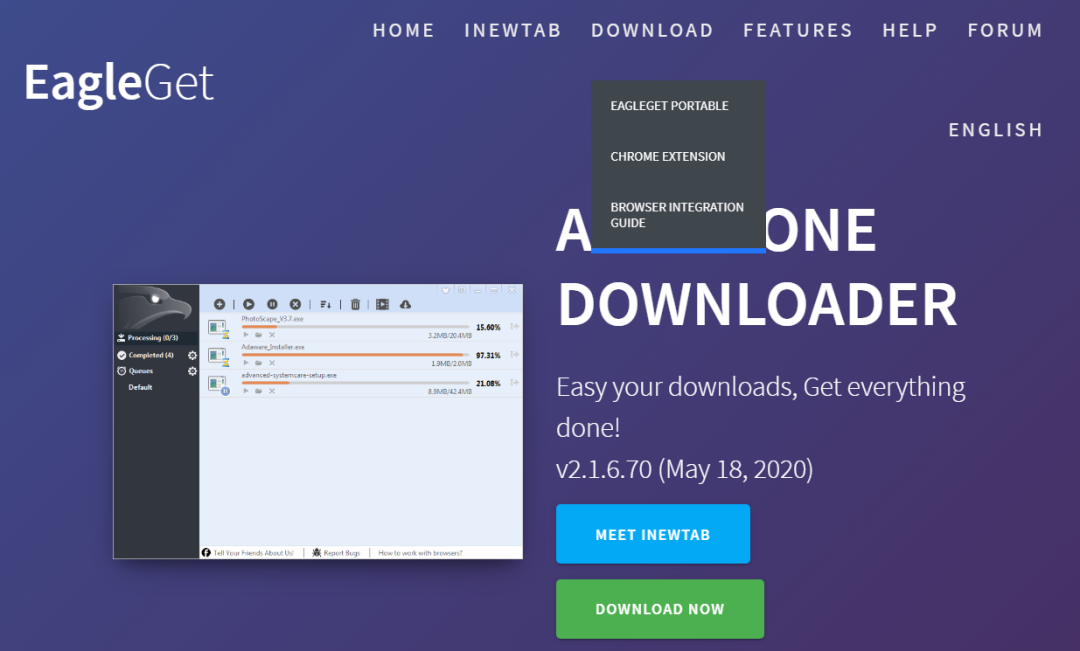Image resolution: width=1080 pixels, height=651 pixels.
Task: Click the version v2.1.6.70 text
Action: tap(604, 469)
